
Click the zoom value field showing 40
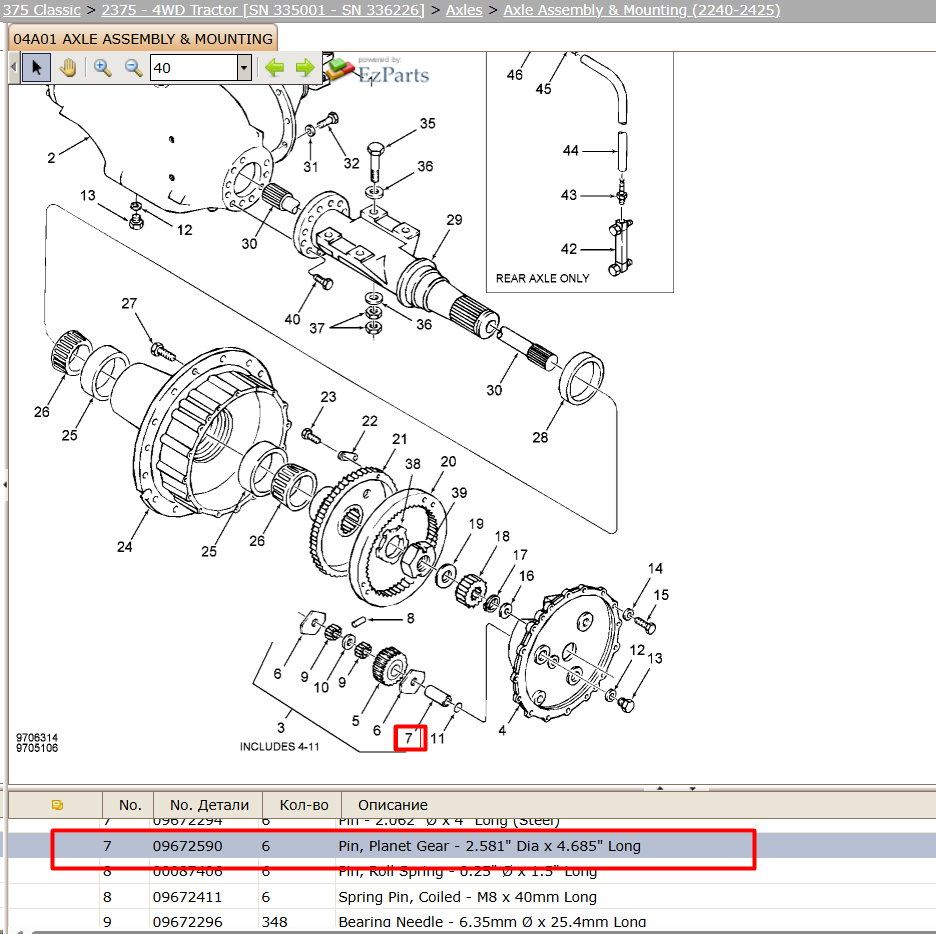click(x=193, y=67)
